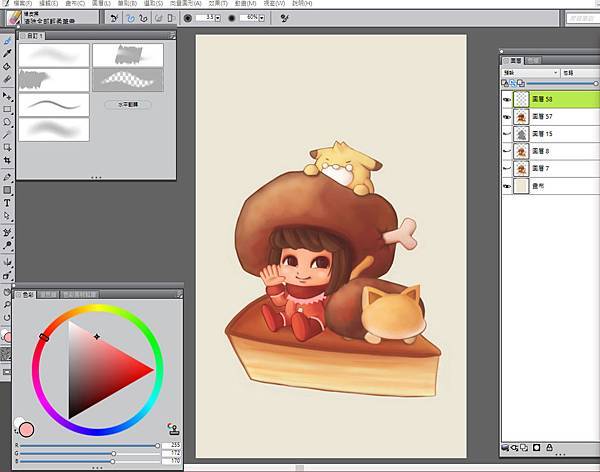Select the Grabber hand tool
The image size is (600, 472).
tap(7, 292)
